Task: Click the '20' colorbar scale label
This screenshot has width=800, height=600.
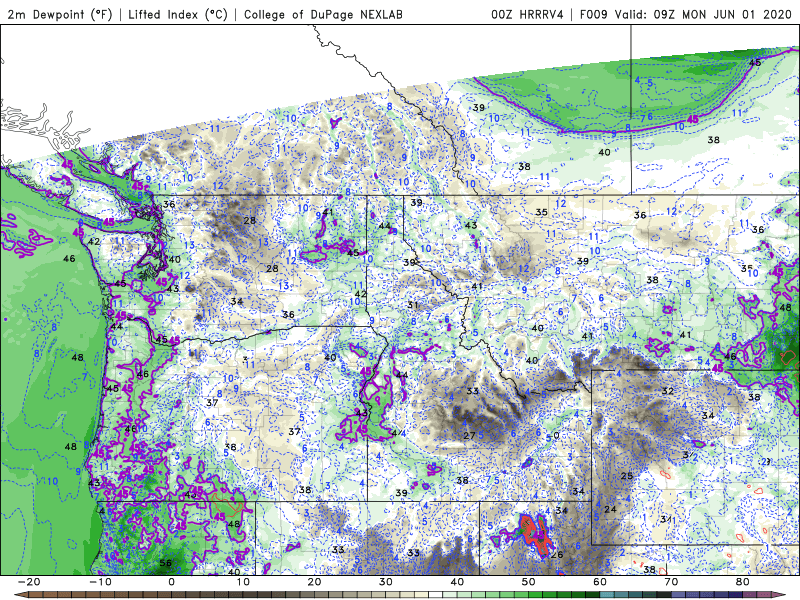Action: coord(314,582)
